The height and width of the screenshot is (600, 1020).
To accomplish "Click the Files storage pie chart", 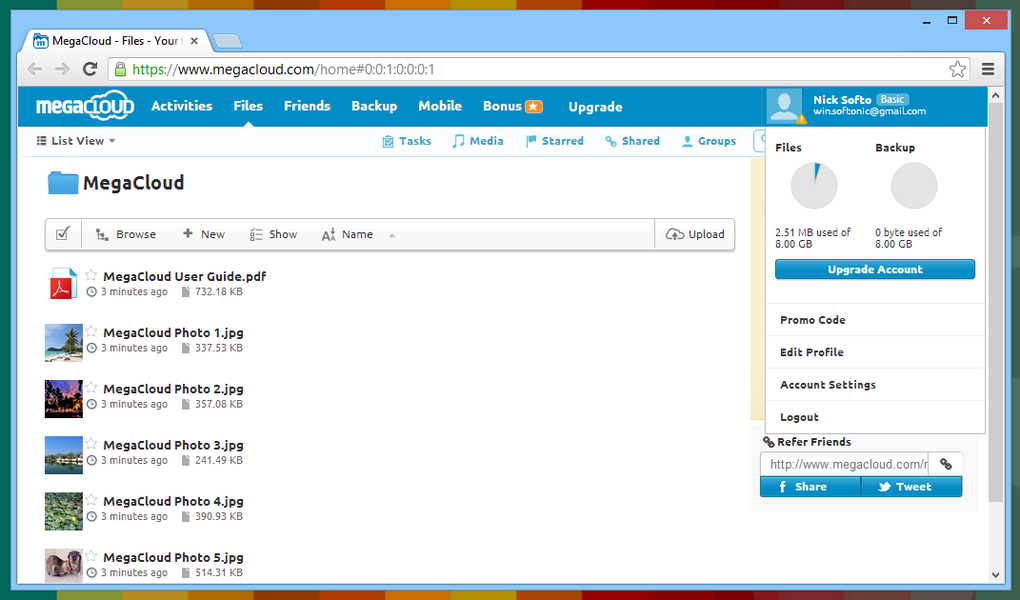I will (x=814, y=186).
